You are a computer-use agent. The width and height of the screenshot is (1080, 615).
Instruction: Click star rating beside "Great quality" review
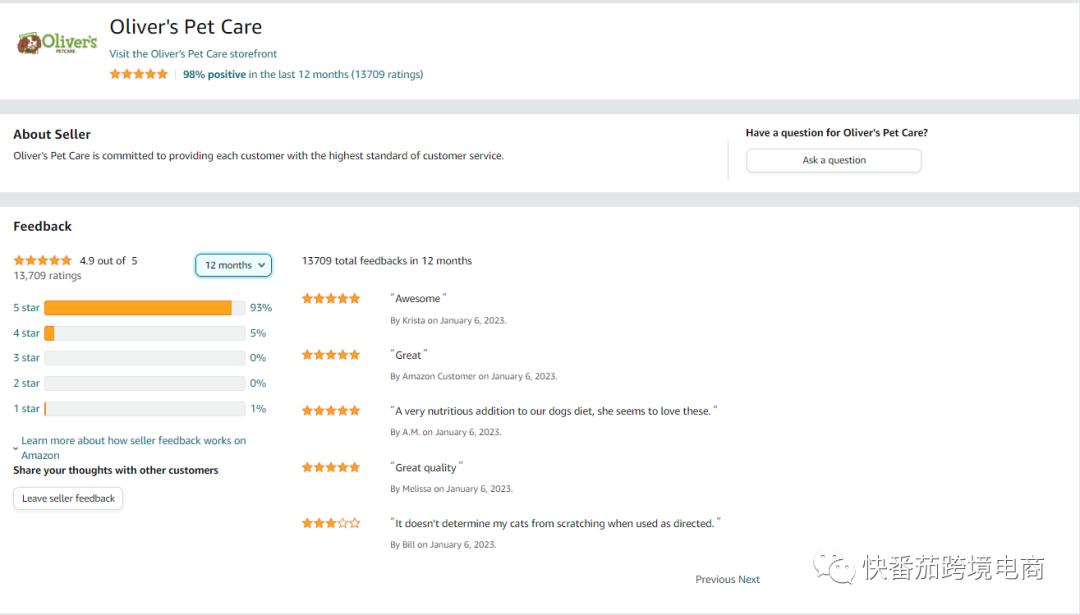(x=331, y=467)
